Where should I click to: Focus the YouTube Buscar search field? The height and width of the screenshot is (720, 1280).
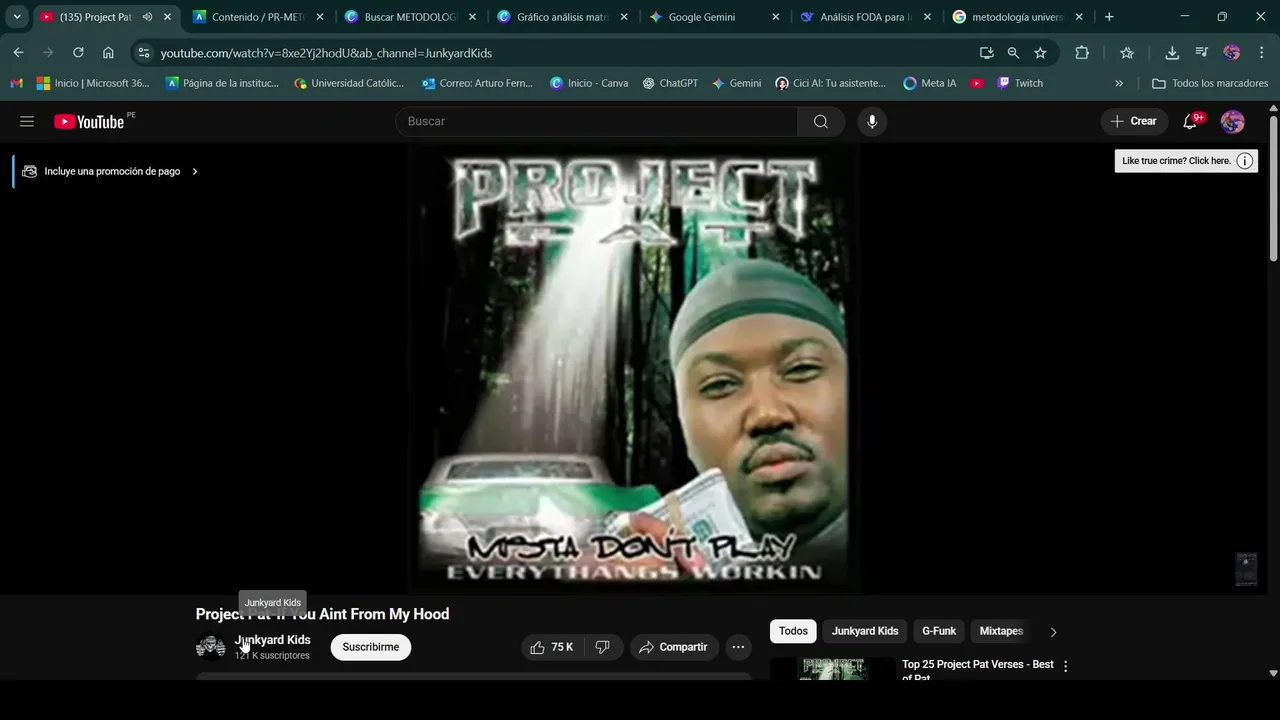pos(597,121)
